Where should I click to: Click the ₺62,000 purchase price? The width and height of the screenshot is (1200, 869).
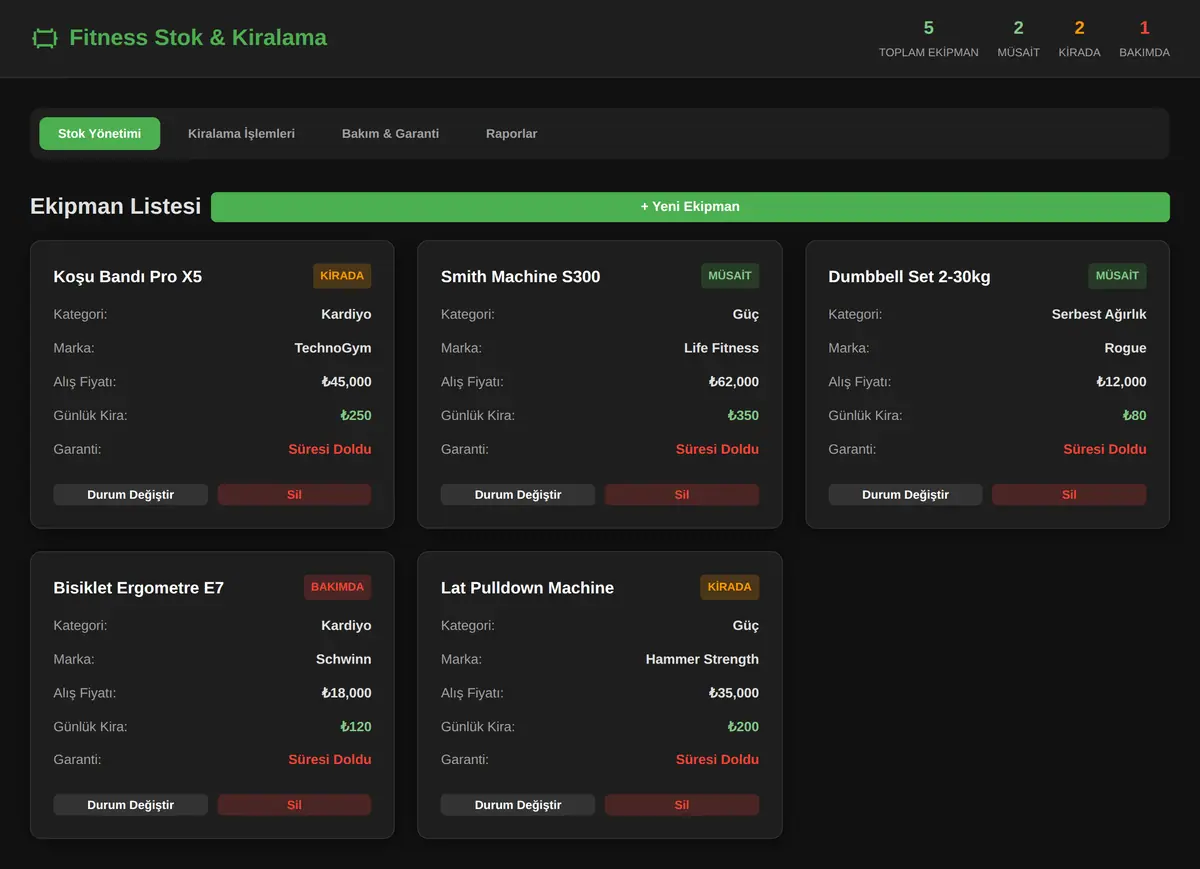[734, 382]
